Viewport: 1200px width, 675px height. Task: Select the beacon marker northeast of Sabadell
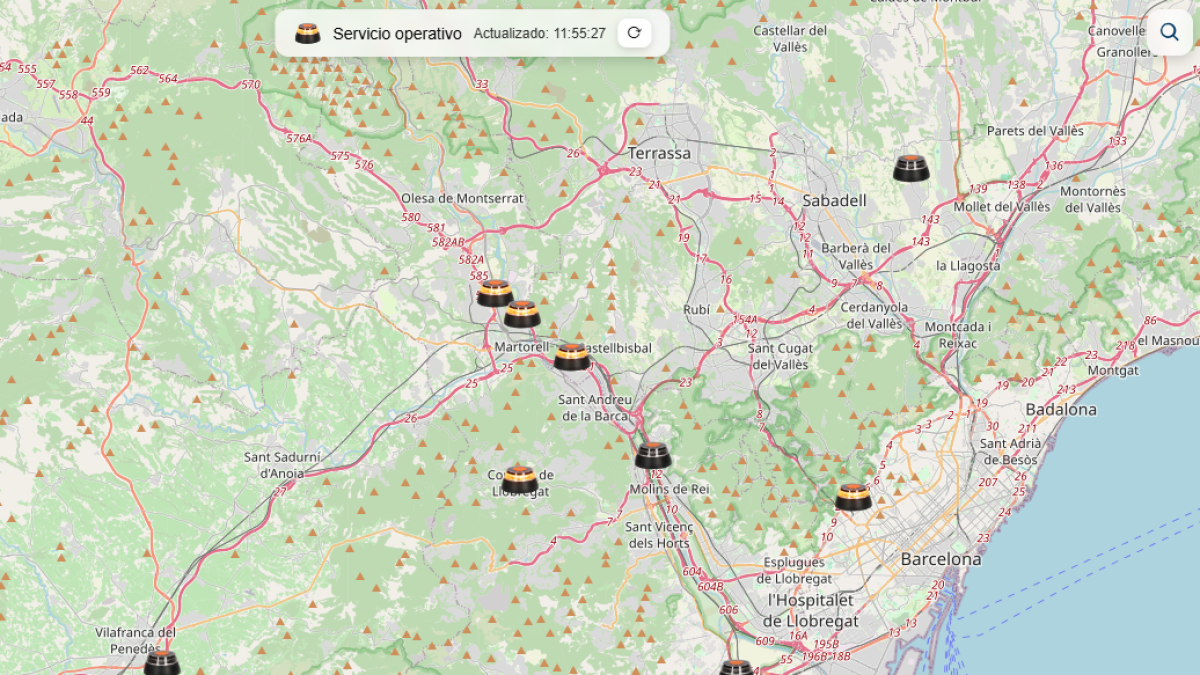[911, 168]
